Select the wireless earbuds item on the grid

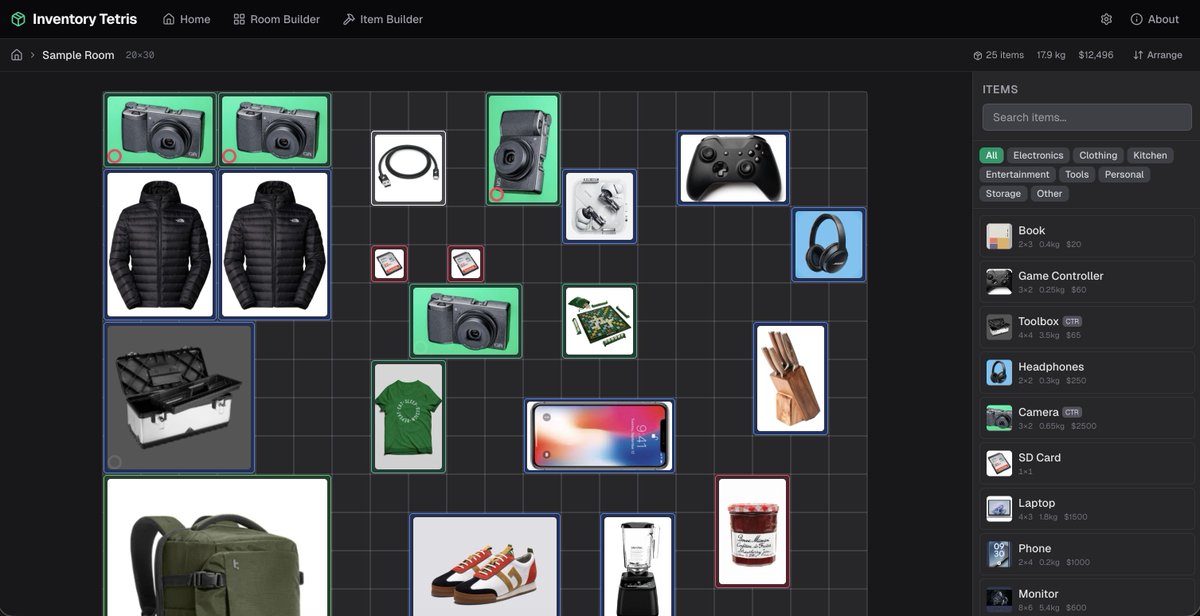pyautogui.click(x=599, y=206)
